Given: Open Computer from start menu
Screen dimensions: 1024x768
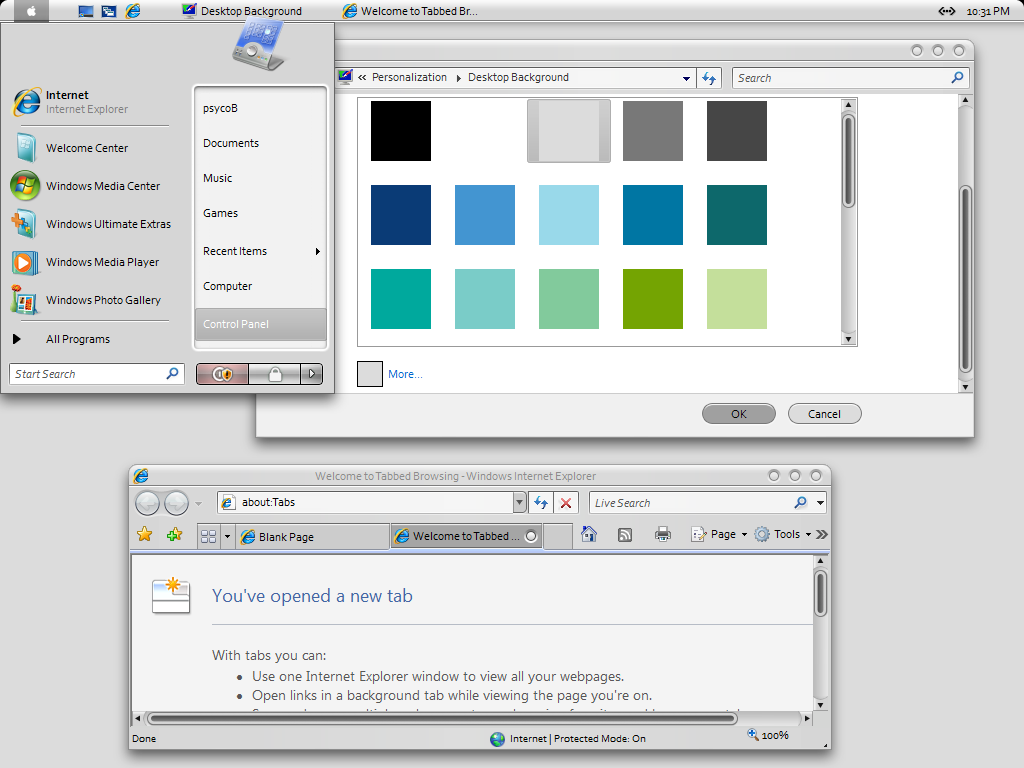Looking at the screenshot, I should click(x=260, y=286).
